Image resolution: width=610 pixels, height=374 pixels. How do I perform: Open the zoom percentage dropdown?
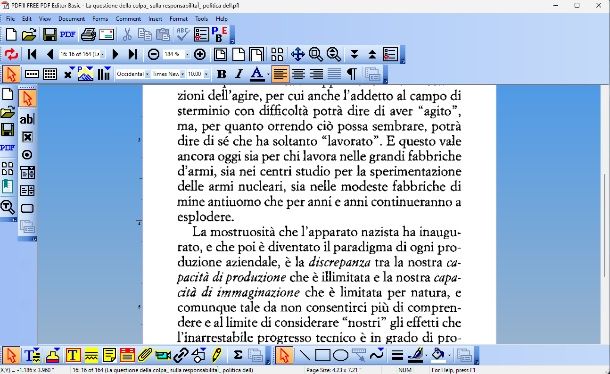click(x=175, y=54)
